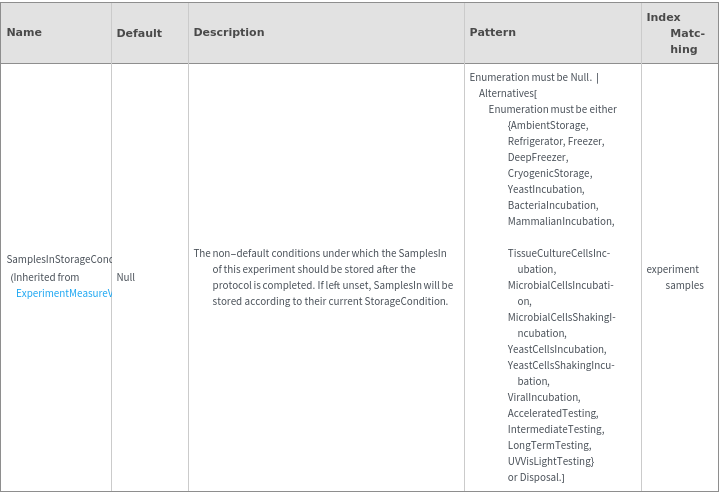This screenshot has width=719, height=493.
Task: Click the LongTermTesting pattern value
Action: 549,445
